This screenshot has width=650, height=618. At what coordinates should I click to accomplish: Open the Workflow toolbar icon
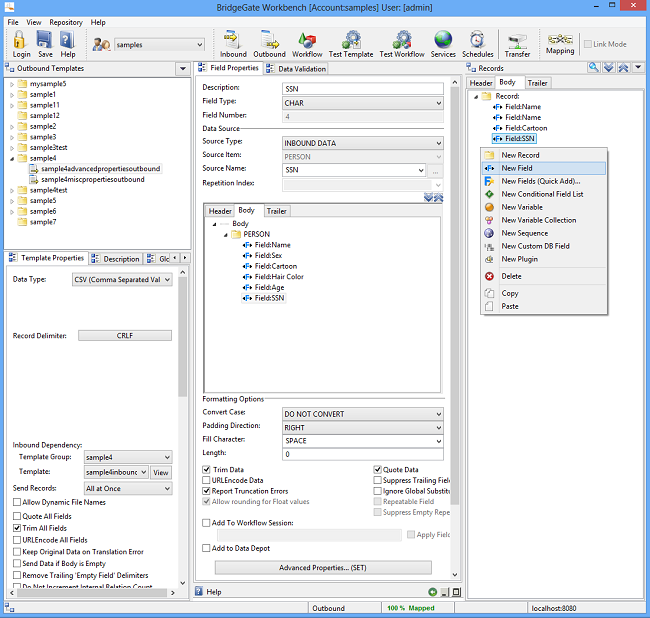307,44
